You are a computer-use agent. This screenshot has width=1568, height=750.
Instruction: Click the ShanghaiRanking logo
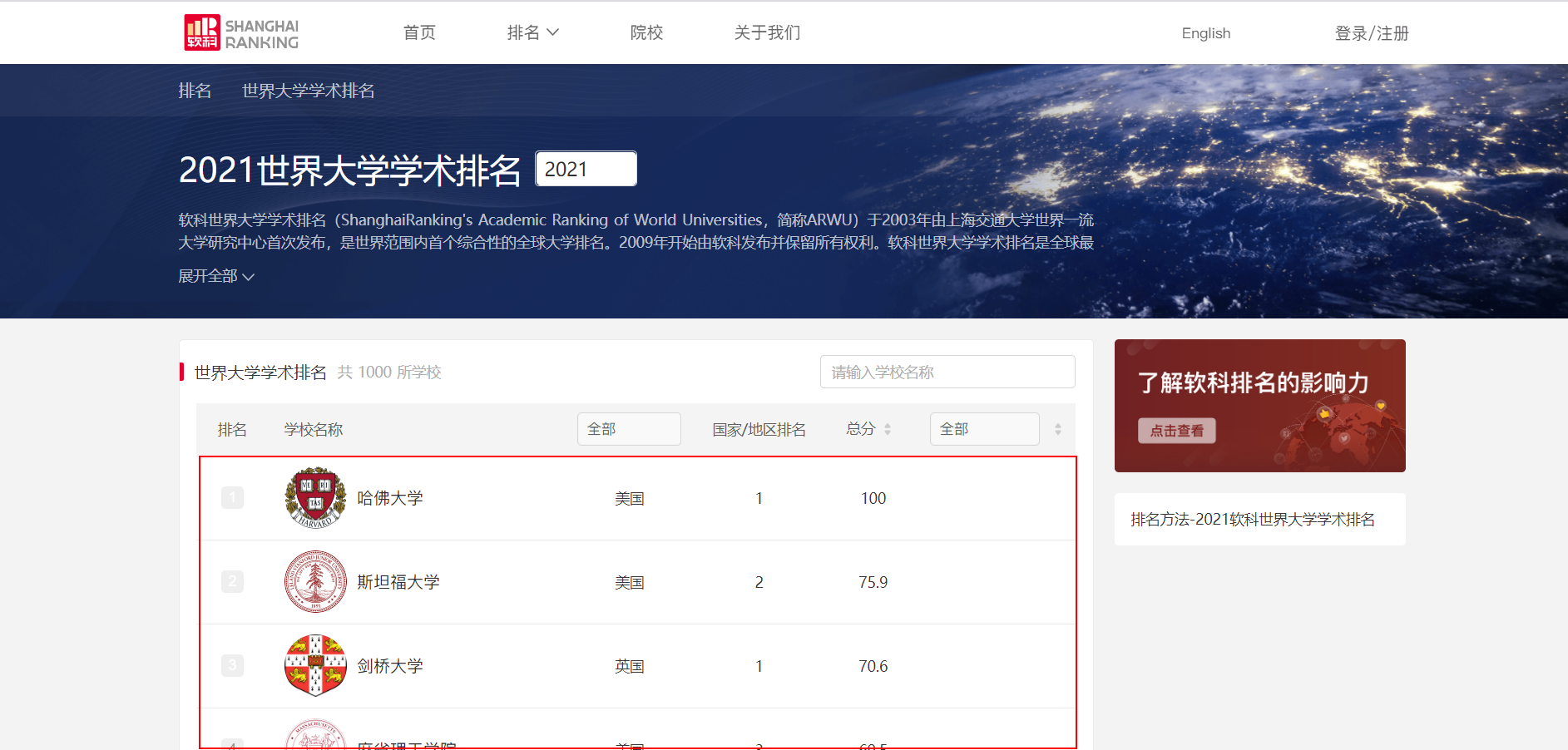(x=241, y=33)
